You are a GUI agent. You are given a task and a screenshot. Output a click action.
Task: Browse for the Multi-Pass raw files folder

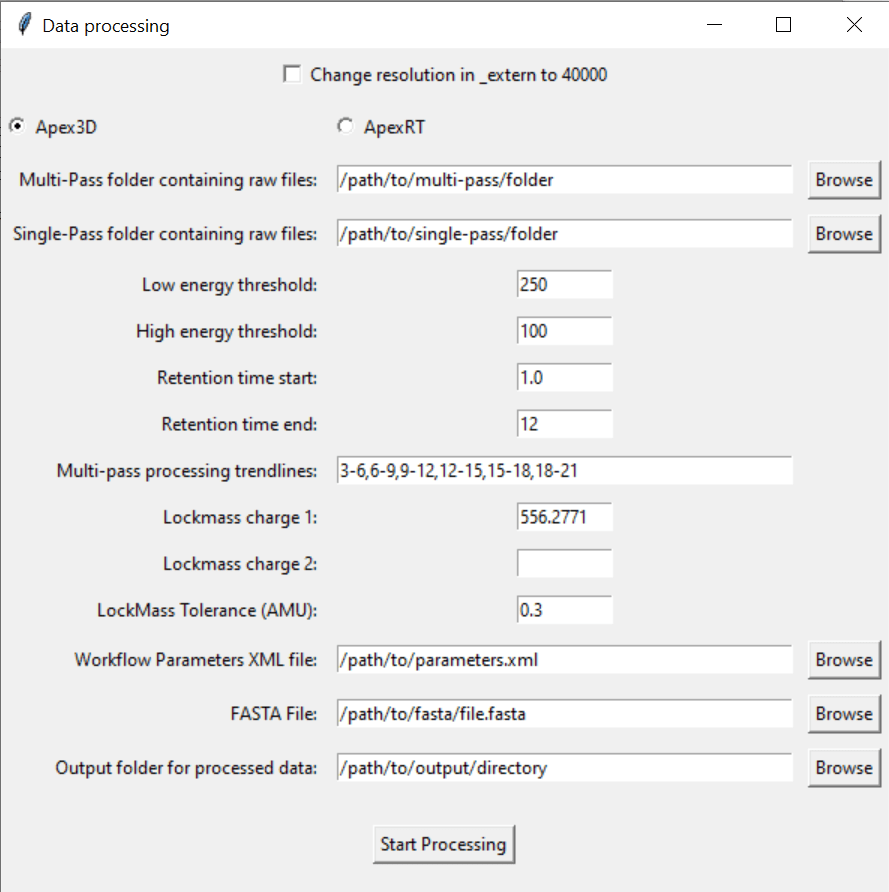(x=843, y=180)
